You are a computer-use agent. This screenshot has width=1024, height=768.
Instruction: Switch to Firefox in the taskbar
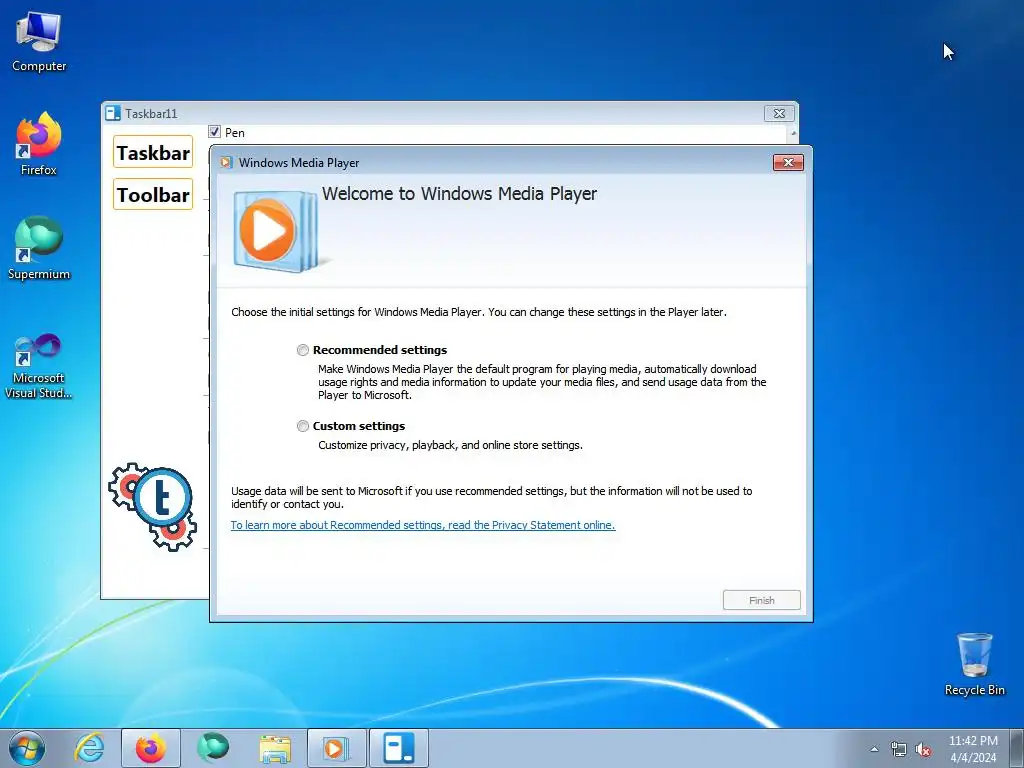click(151, 748)
